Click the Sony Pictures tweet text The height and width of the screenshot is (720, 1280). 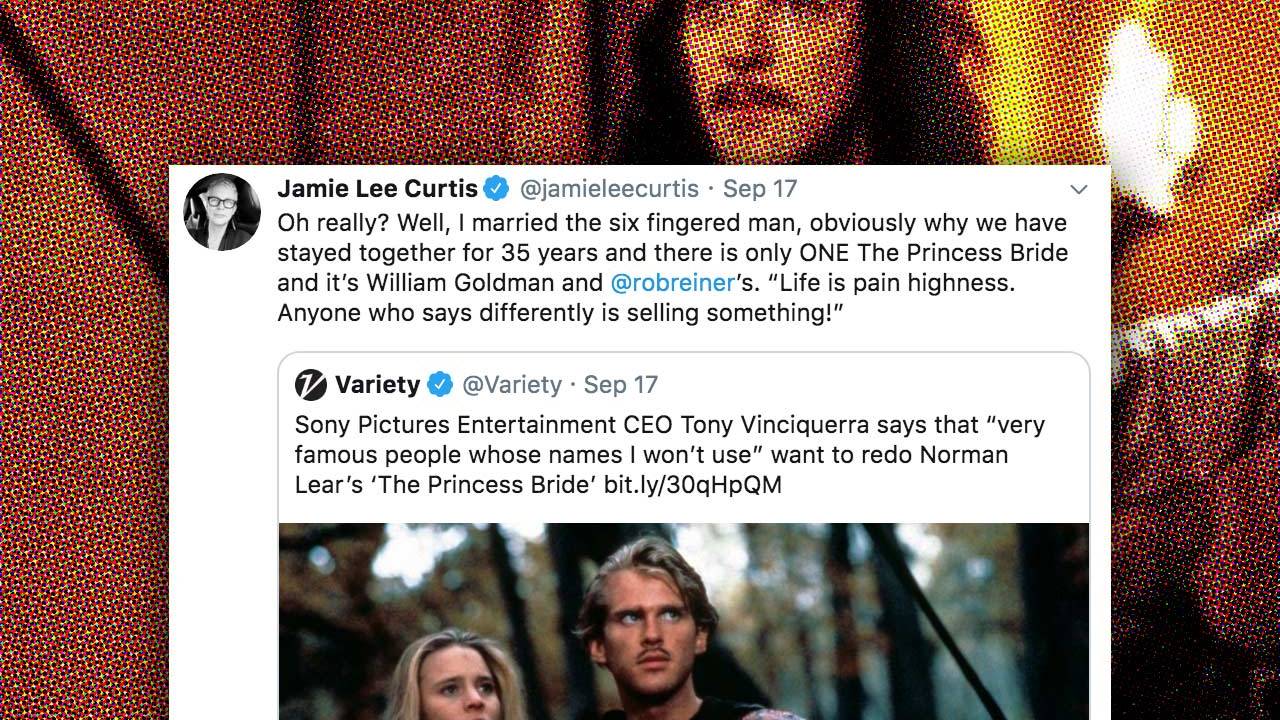point(668,455)
